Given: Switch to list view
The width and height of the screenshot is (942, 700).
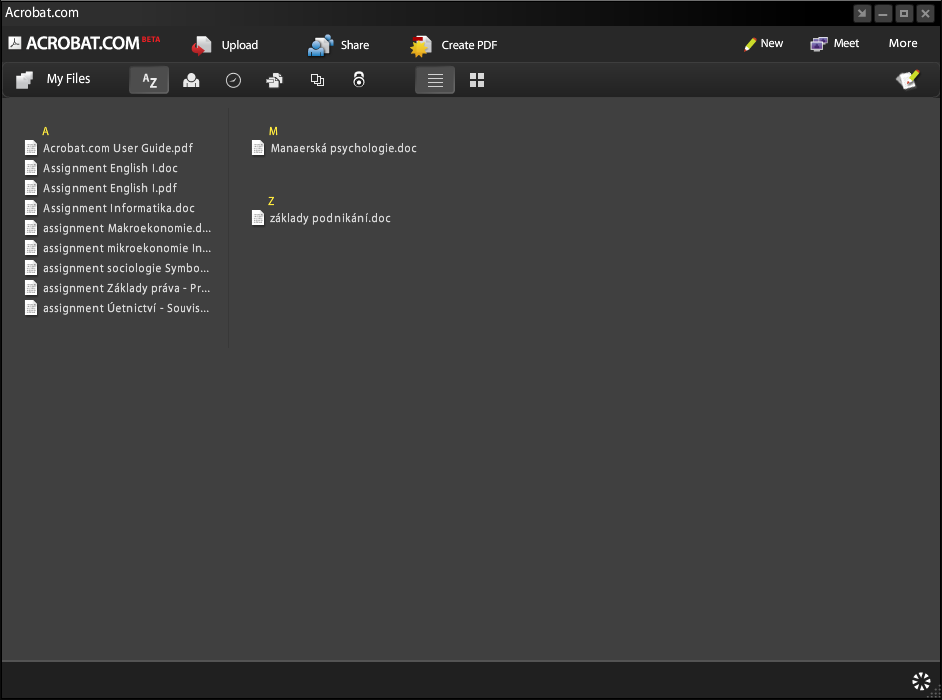Looking at the screenshot, I should tap(435, 80).
